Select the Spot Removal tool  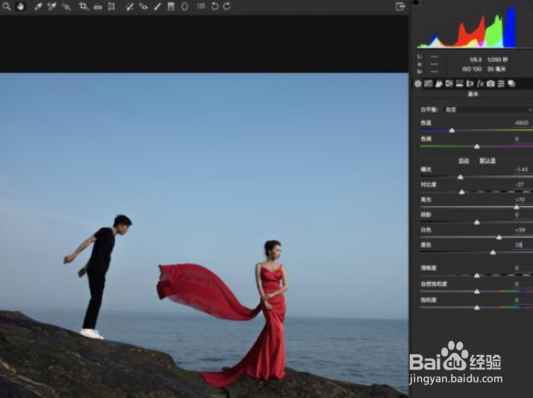pyautogui.click(x=129, y=6)
